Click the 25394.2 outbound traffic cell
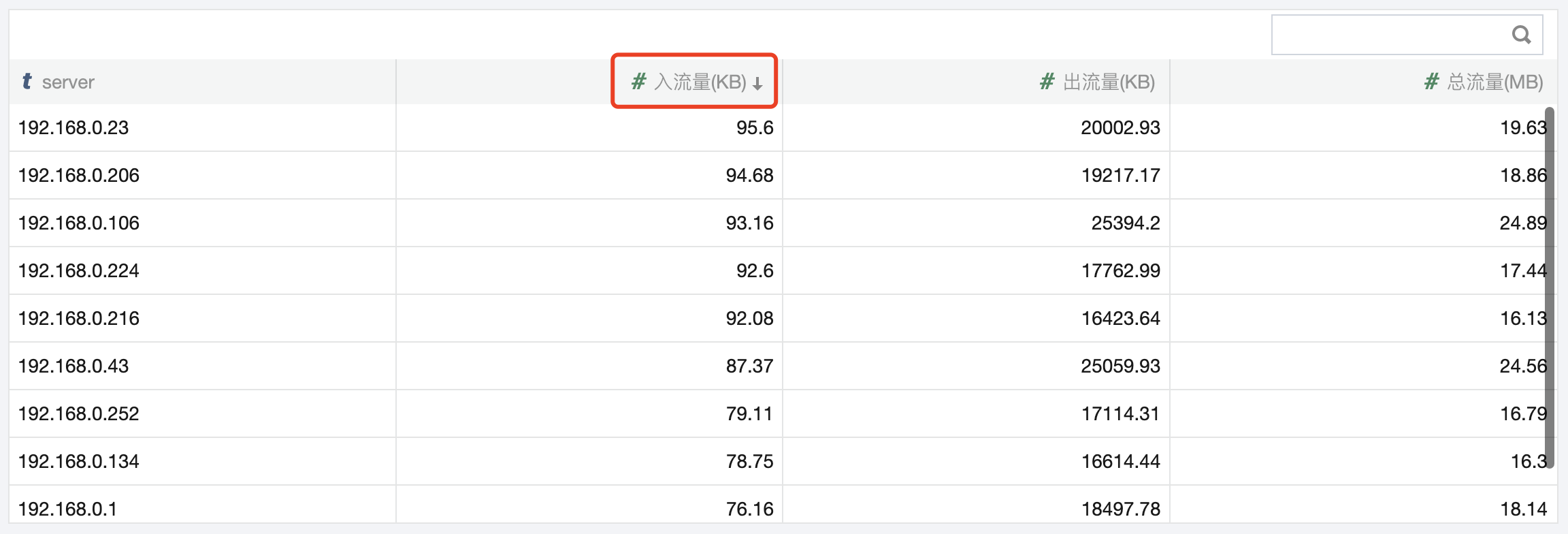This screenshot has height=534, width=1568. pos(1126,223)
